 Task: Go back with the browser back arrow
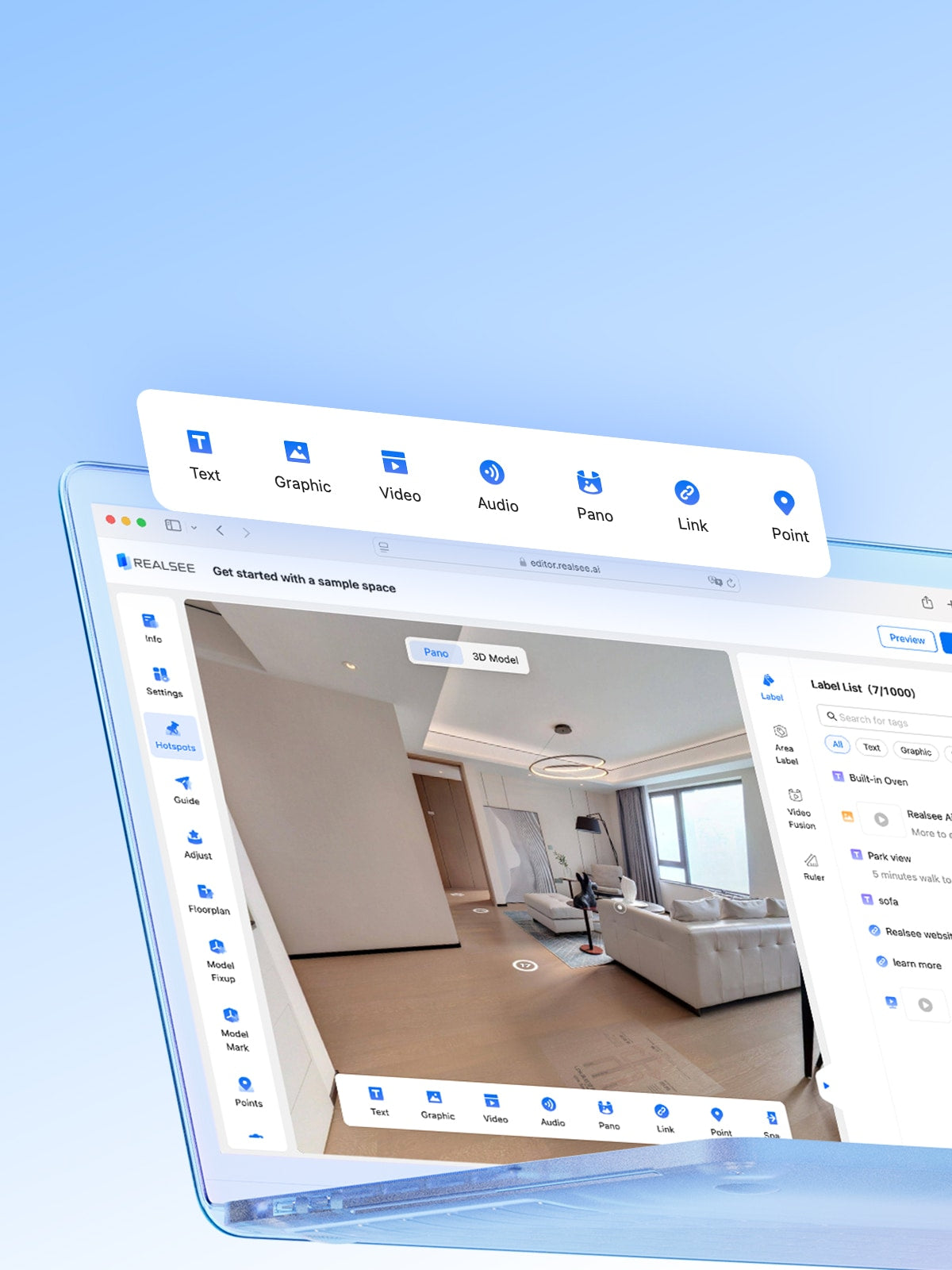click(x=220, y=529)
